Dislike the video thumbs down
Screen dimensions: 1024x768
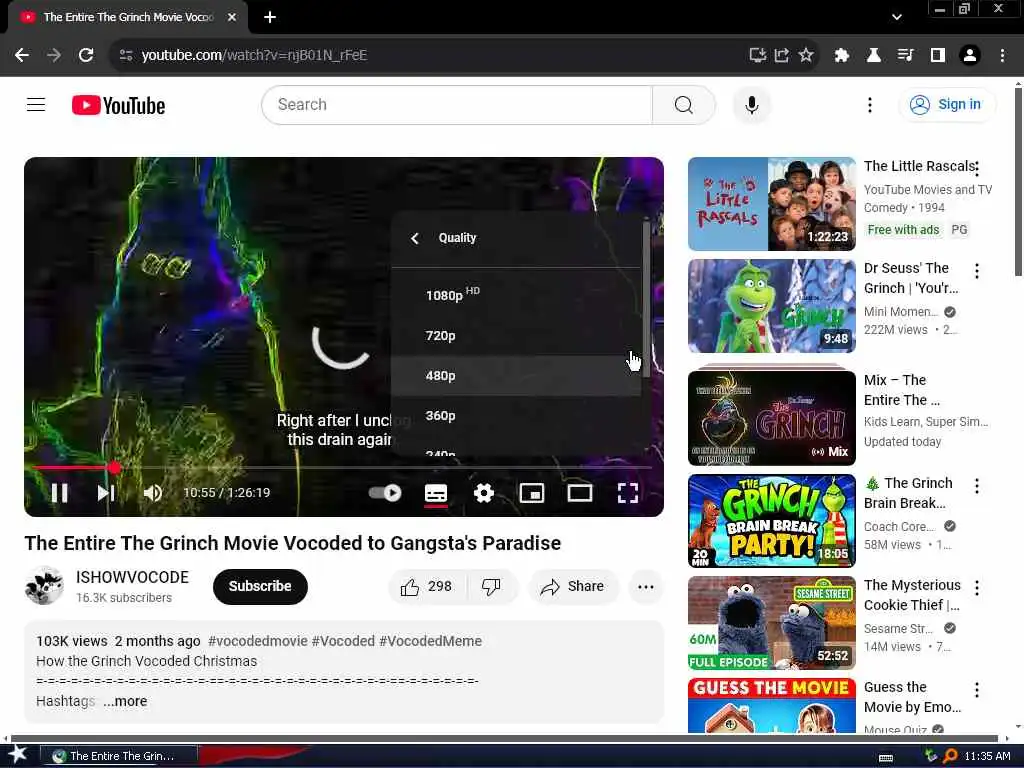coord(491,586)
